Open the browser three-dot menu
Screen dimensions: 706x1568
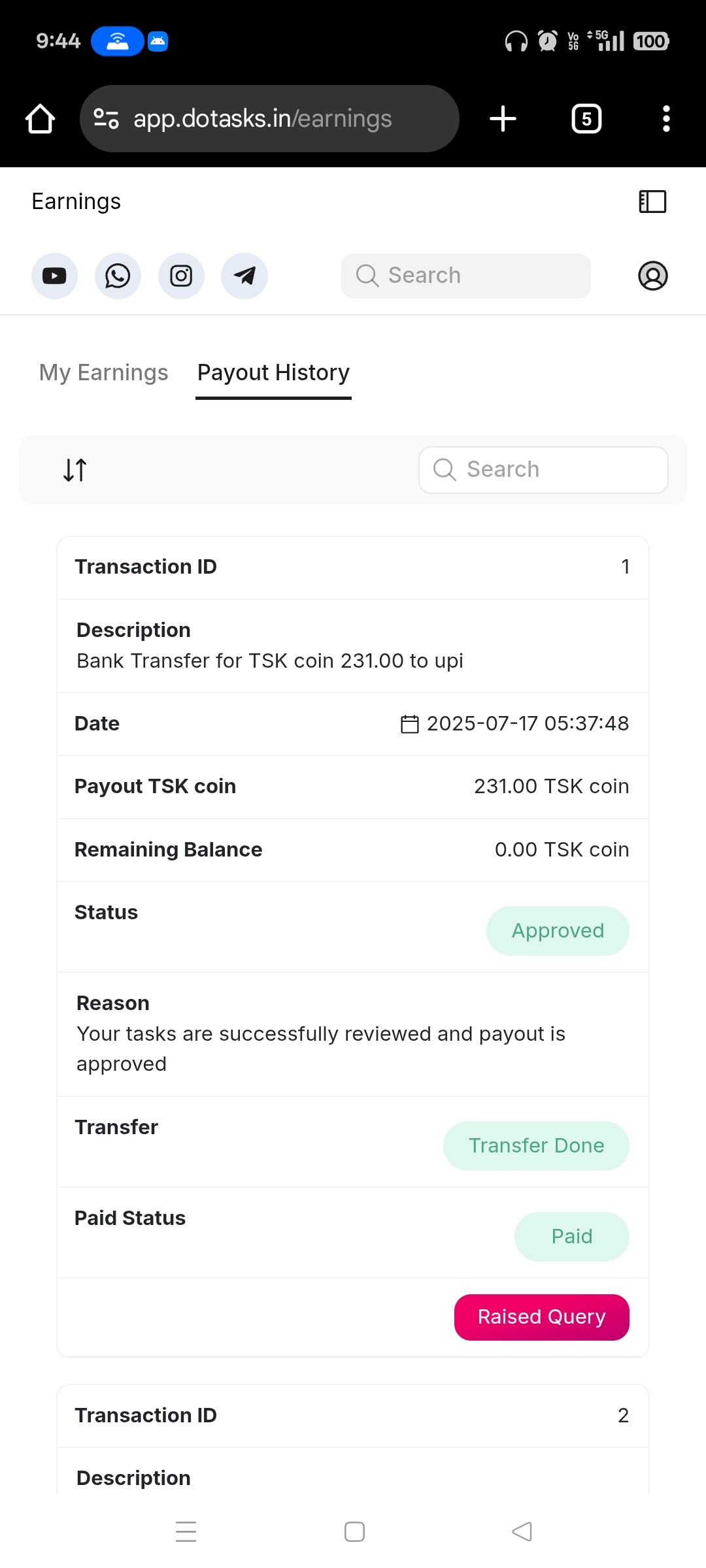[666, 119]
